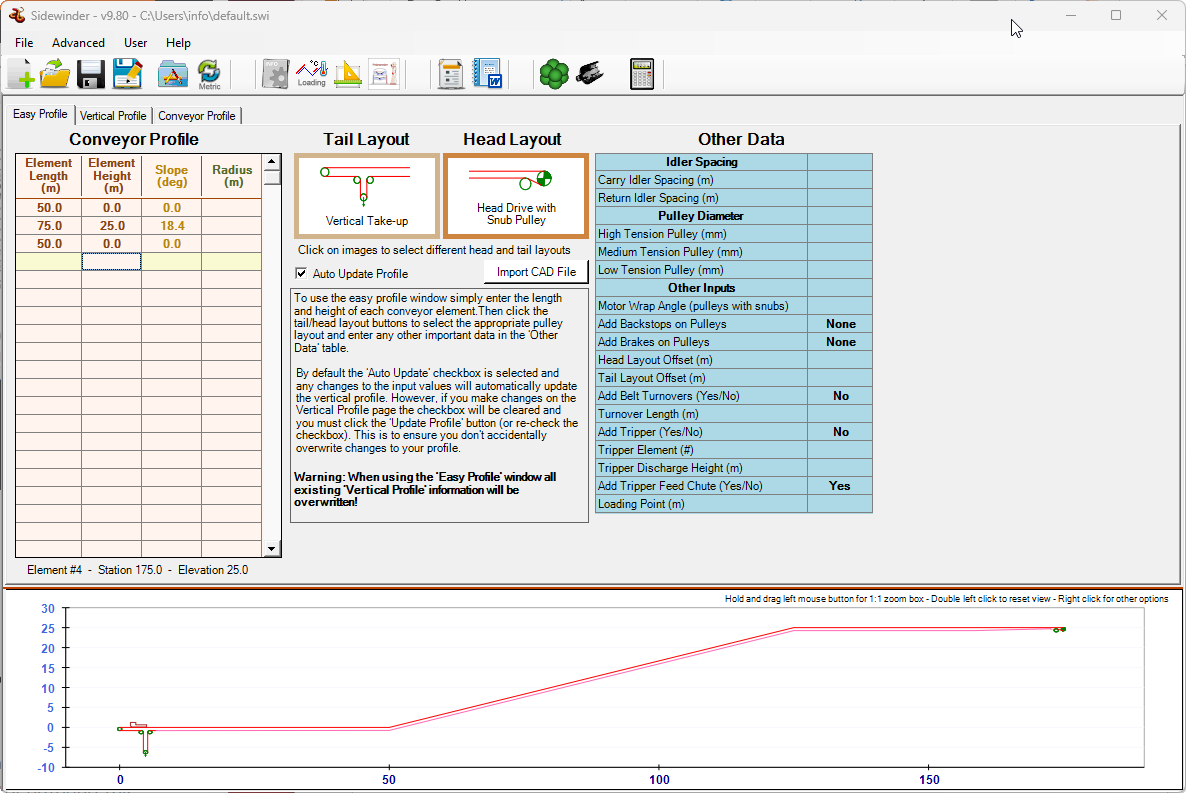
Task: Uncheck the Auto Update Profile checkbox
Action: pos(301,274)
